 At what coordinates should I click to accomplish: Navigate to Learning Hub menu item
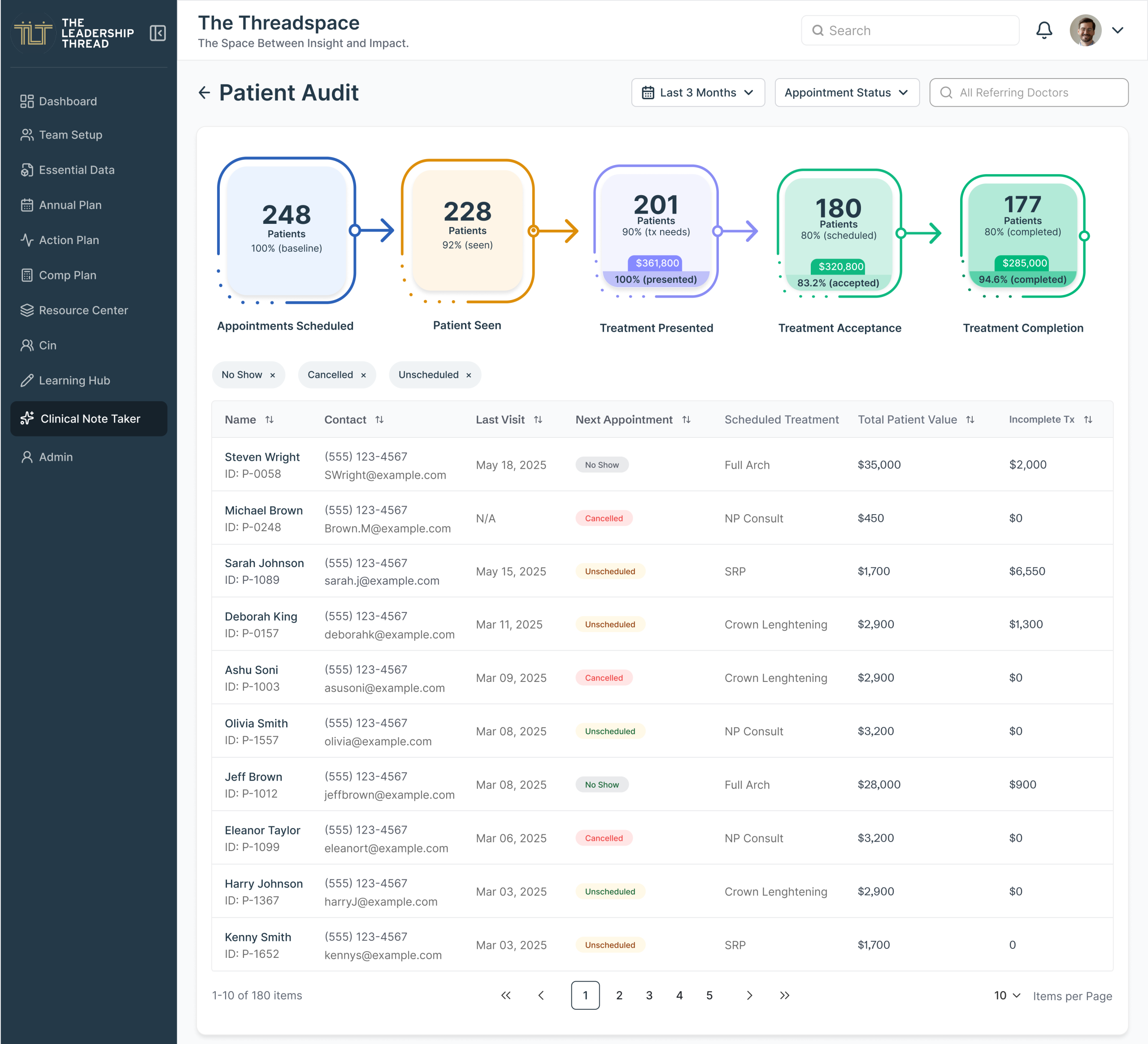[x=74, y=380]
